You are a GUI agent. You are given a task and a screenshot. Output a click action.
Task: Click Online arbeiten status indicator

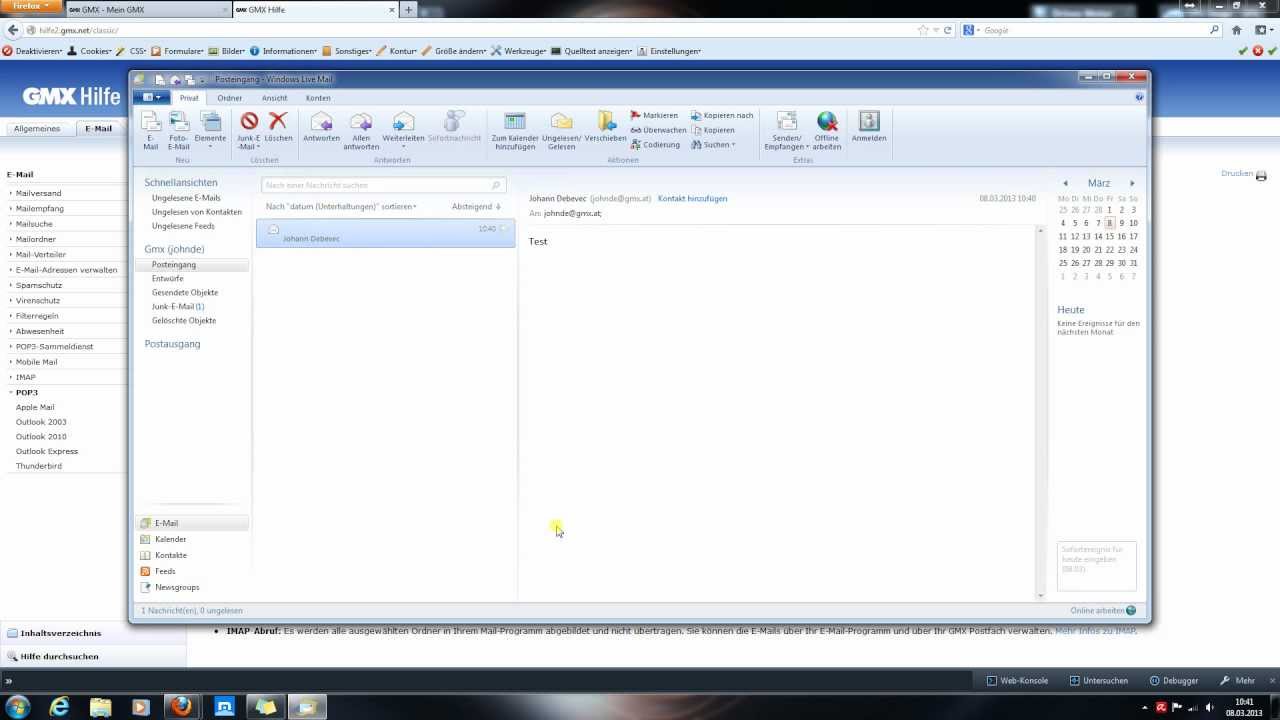pos(1103,610)
